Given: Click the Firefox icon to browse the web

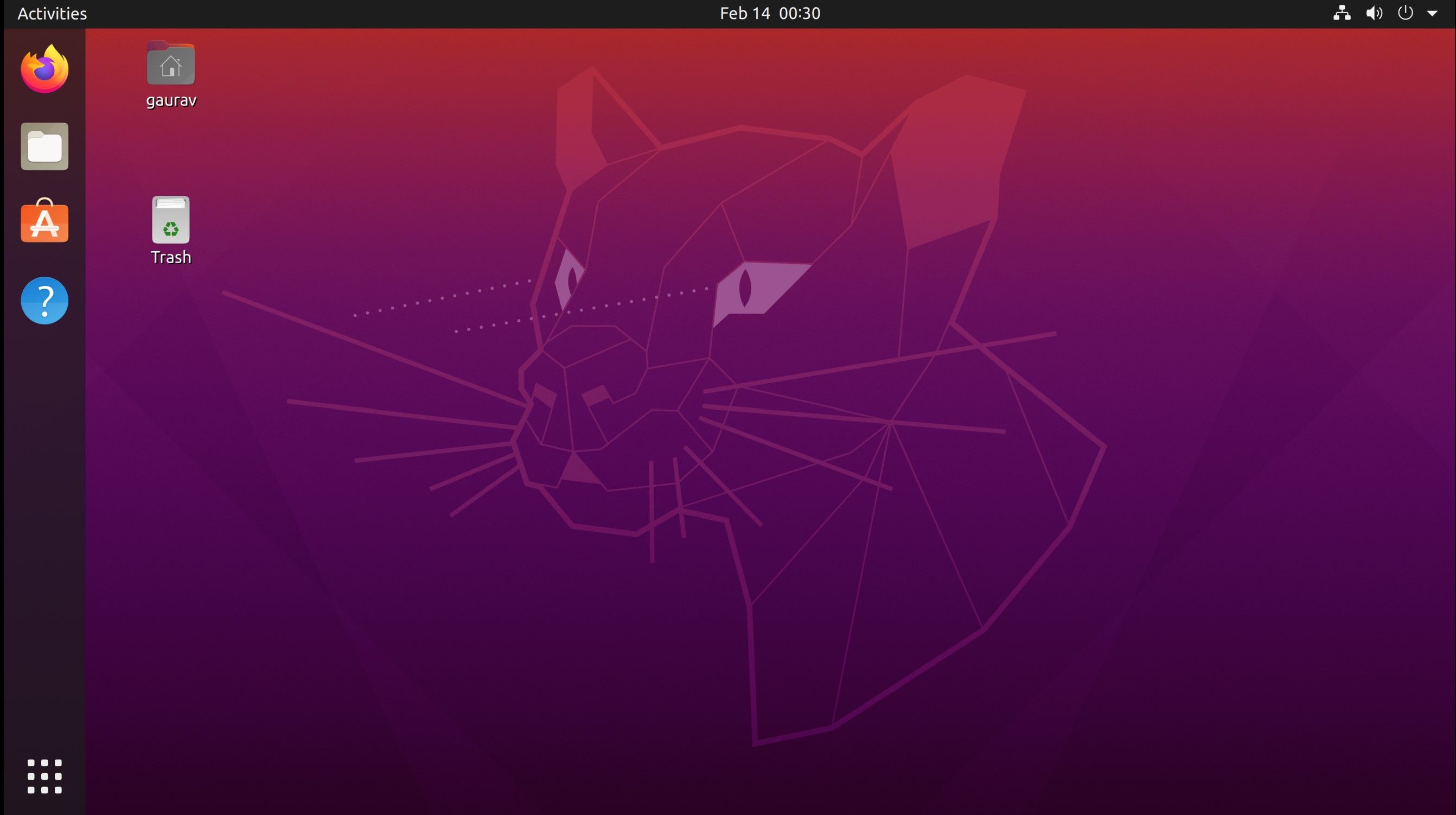Looking at the screenshot, I should pos(44,69).
